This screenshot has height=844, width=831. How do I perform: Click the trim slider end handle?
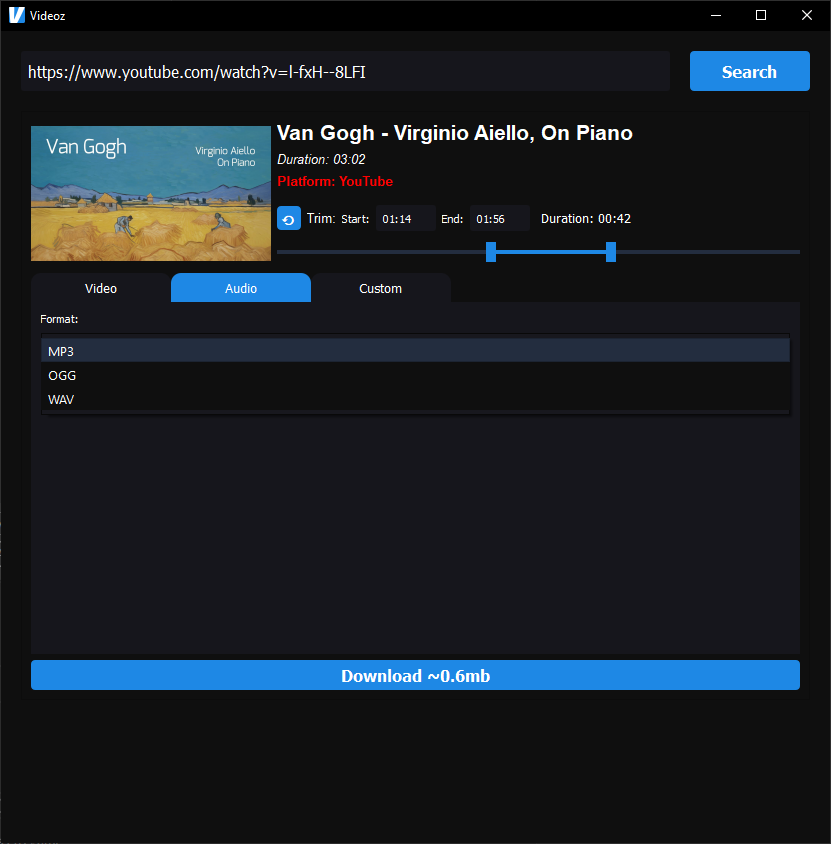611,252
